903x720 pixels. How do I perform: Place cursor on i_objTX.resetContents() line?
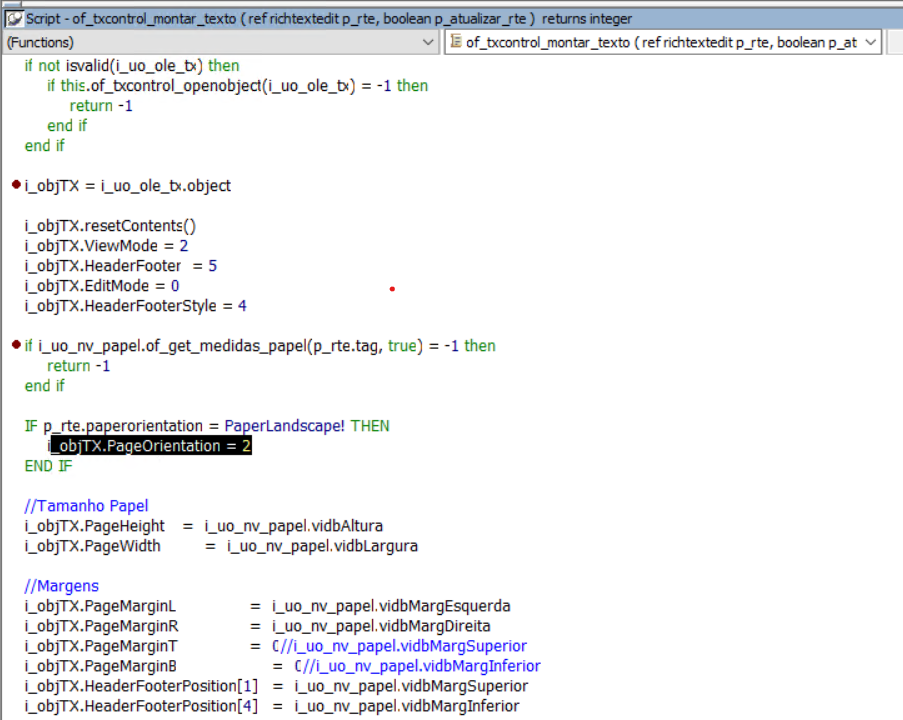(x=110, y=226)
